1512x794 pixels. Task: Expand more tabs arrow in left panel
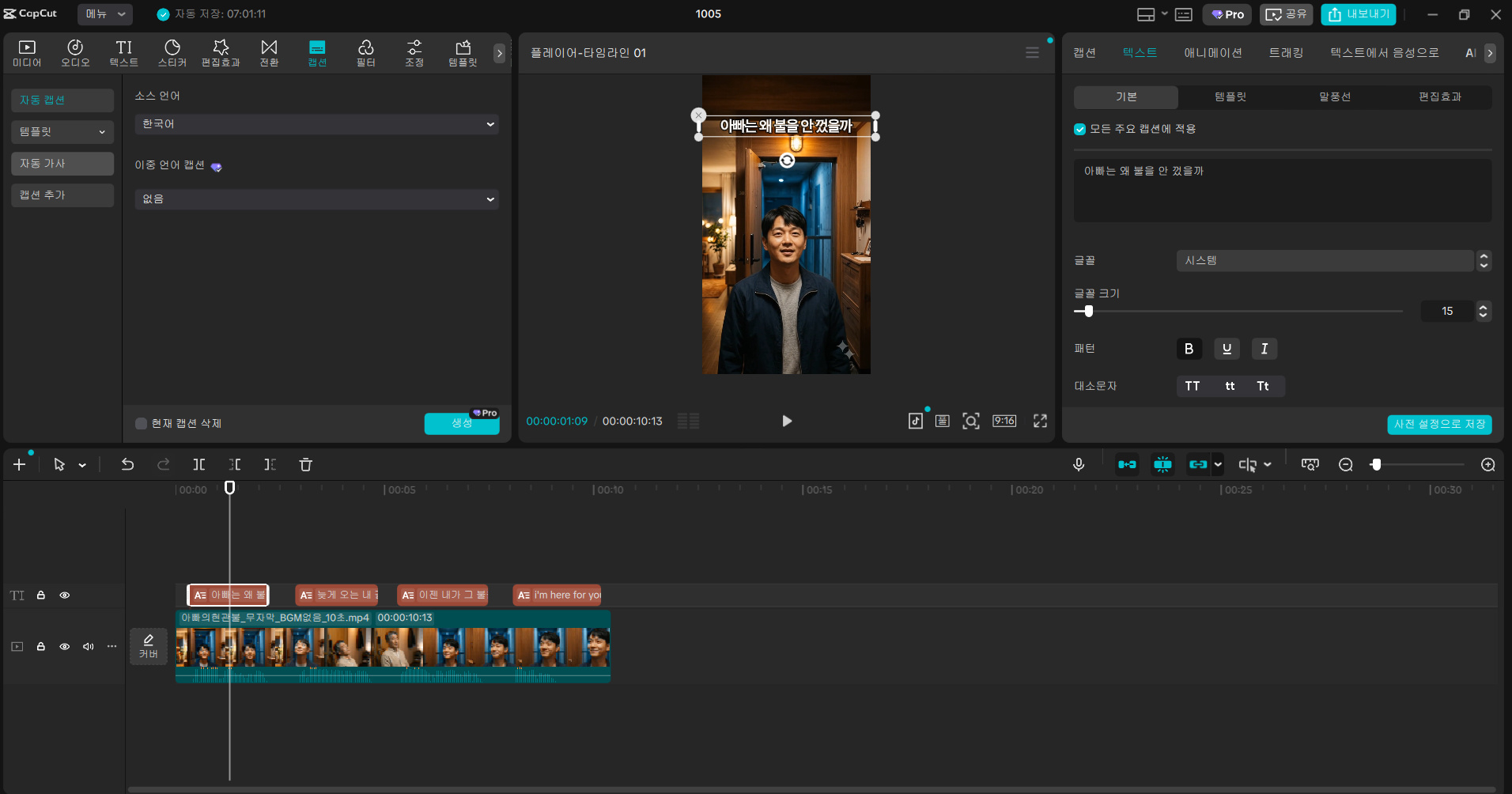click(499, 53)
